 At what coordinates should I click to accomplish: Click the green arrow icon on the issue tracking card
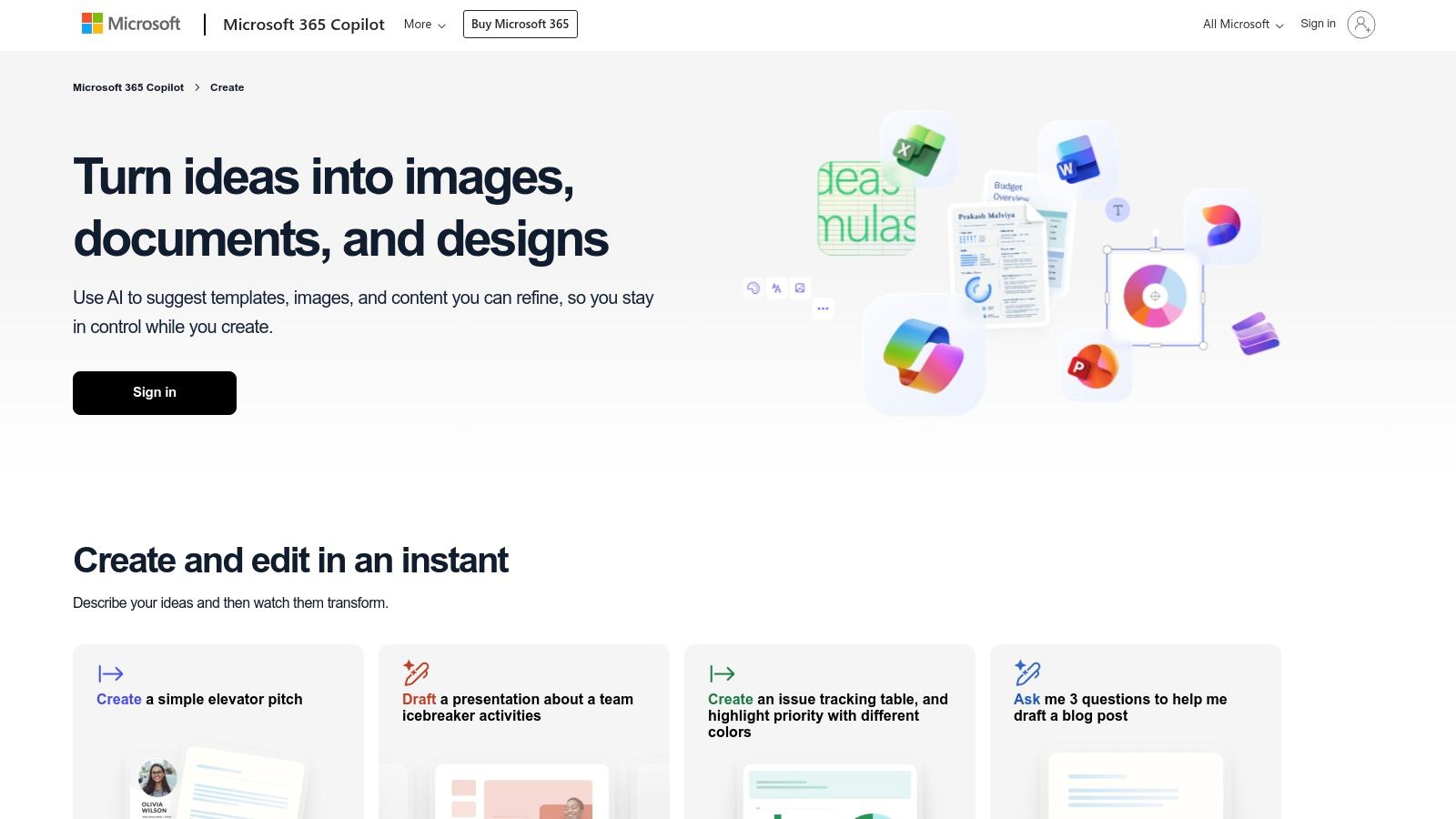pyautogui.click(x=722, y=673)
